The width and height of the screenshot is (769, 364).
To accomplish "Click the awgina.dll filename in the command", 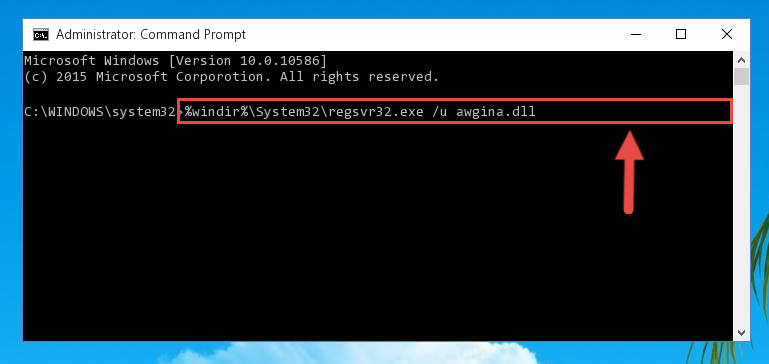I will click(x=496, y=112).
